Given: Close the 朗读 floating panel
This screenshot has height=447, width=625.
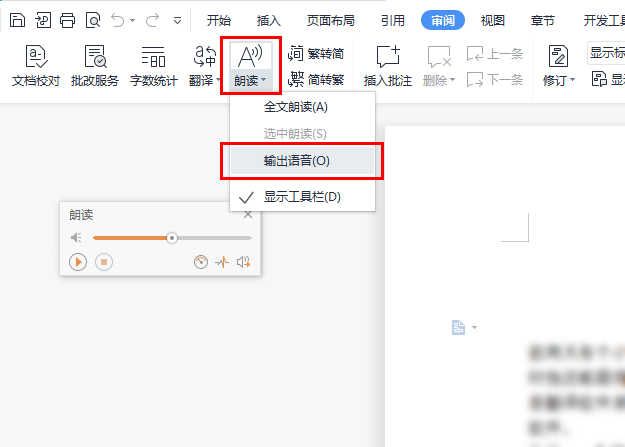Looking at the screenshot, I should [248, 215].
